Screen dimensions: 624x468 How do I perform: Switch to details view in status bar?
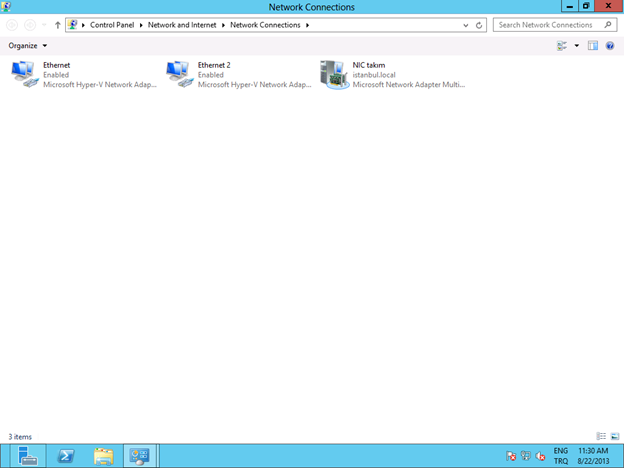click(601, 436)
